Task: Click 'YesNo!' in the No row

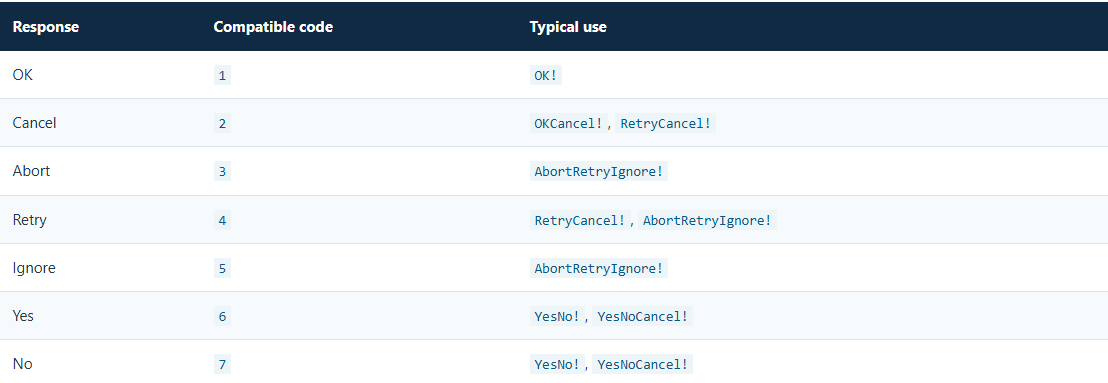Action: point(557,365)
